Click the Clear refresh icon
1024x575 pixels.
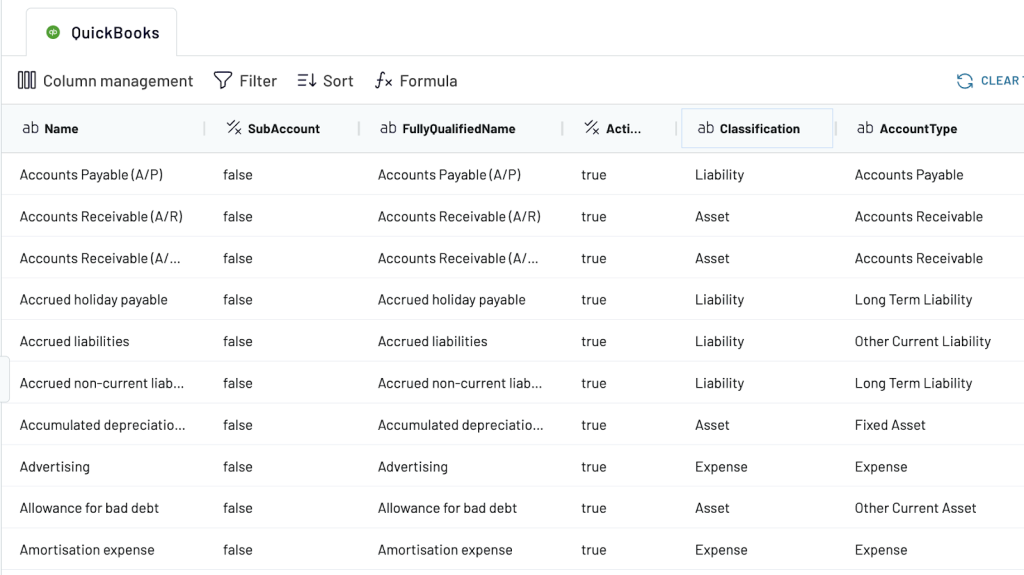(x=965, y=80)
